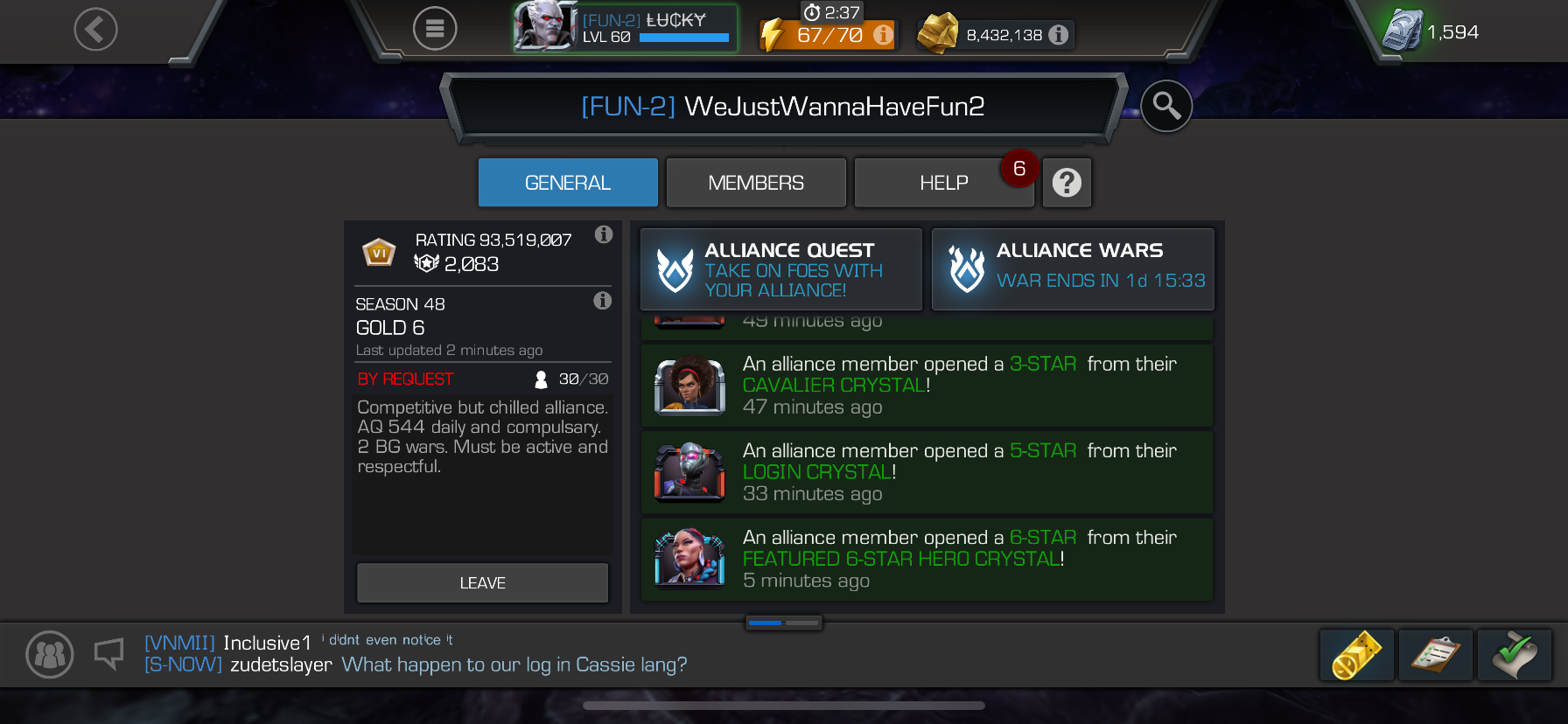This screenshot has width=1568, height=724.
Task: Go back using the arrow icon
Action: [95, 30]
